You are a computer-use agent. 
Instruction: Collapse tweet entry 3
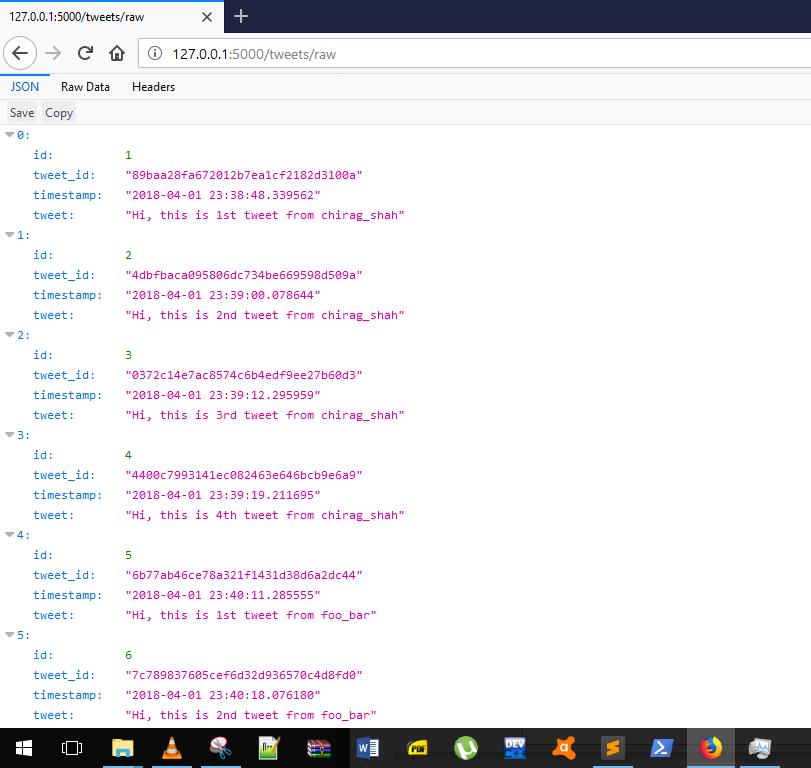tap(9, 434)
